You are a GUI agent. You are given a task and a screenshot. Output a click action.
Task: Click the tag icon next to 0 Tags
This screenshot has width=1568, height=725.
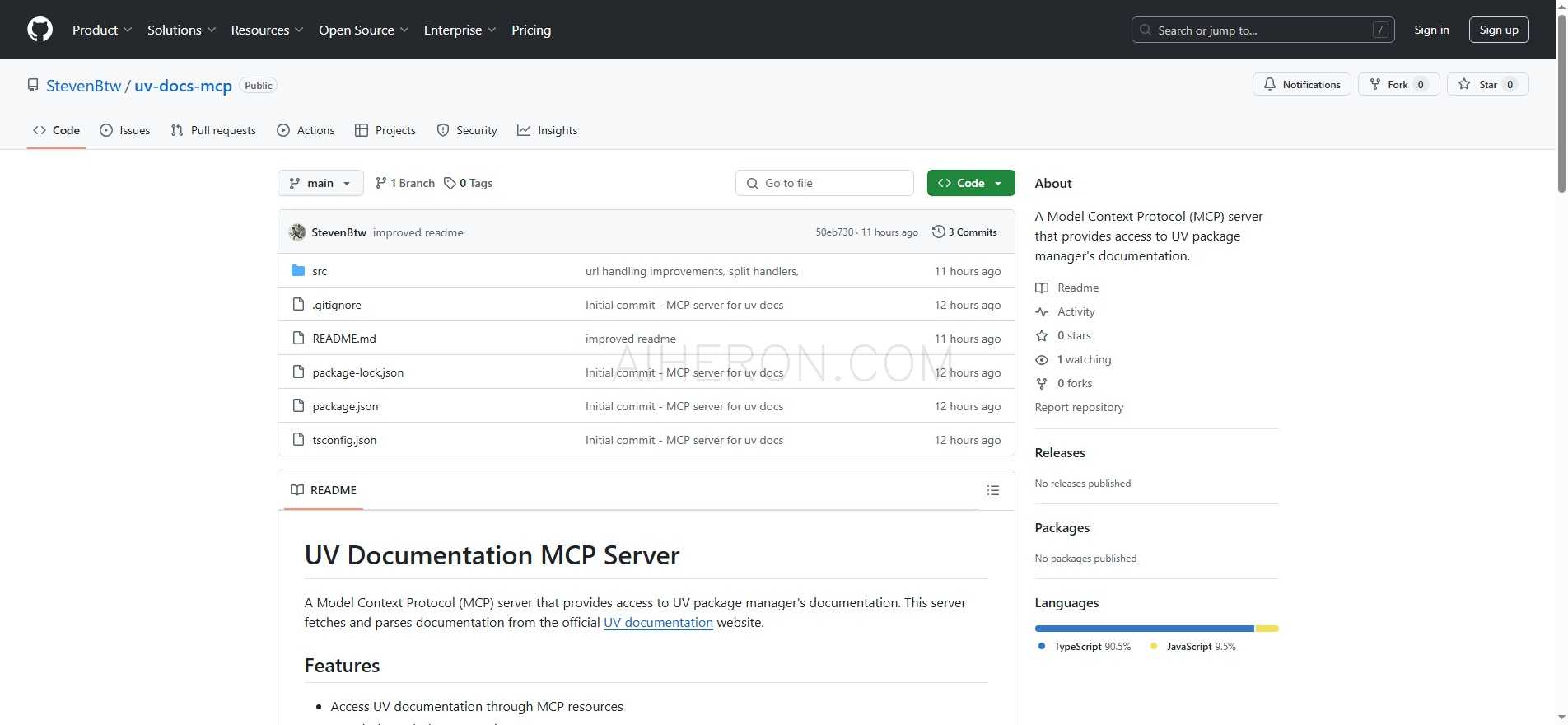(450, 183)
